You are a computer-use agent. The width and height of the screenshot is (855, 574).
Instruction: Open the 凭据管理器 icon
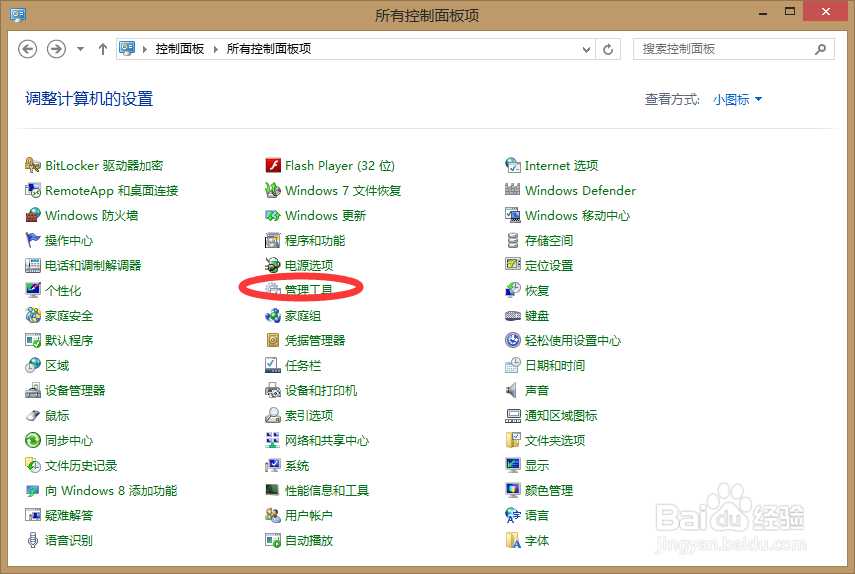273,340
